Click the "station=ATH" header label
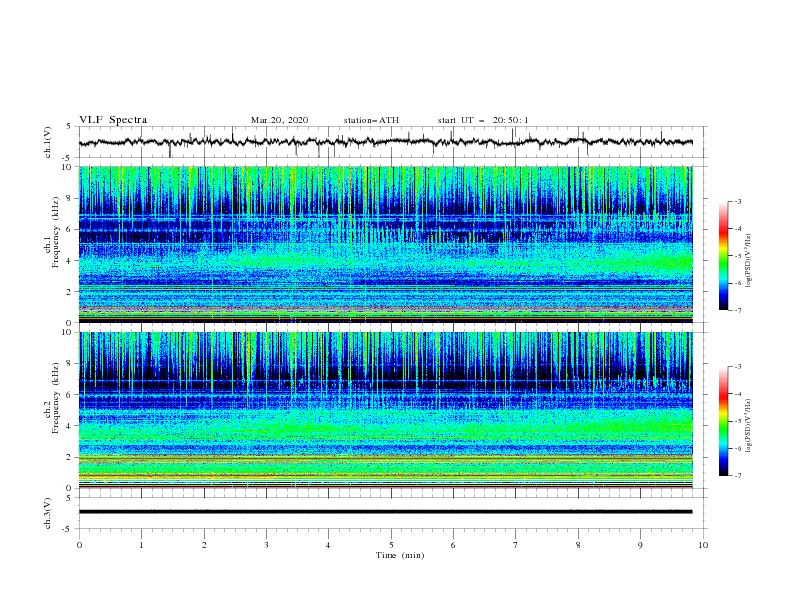 371,120
